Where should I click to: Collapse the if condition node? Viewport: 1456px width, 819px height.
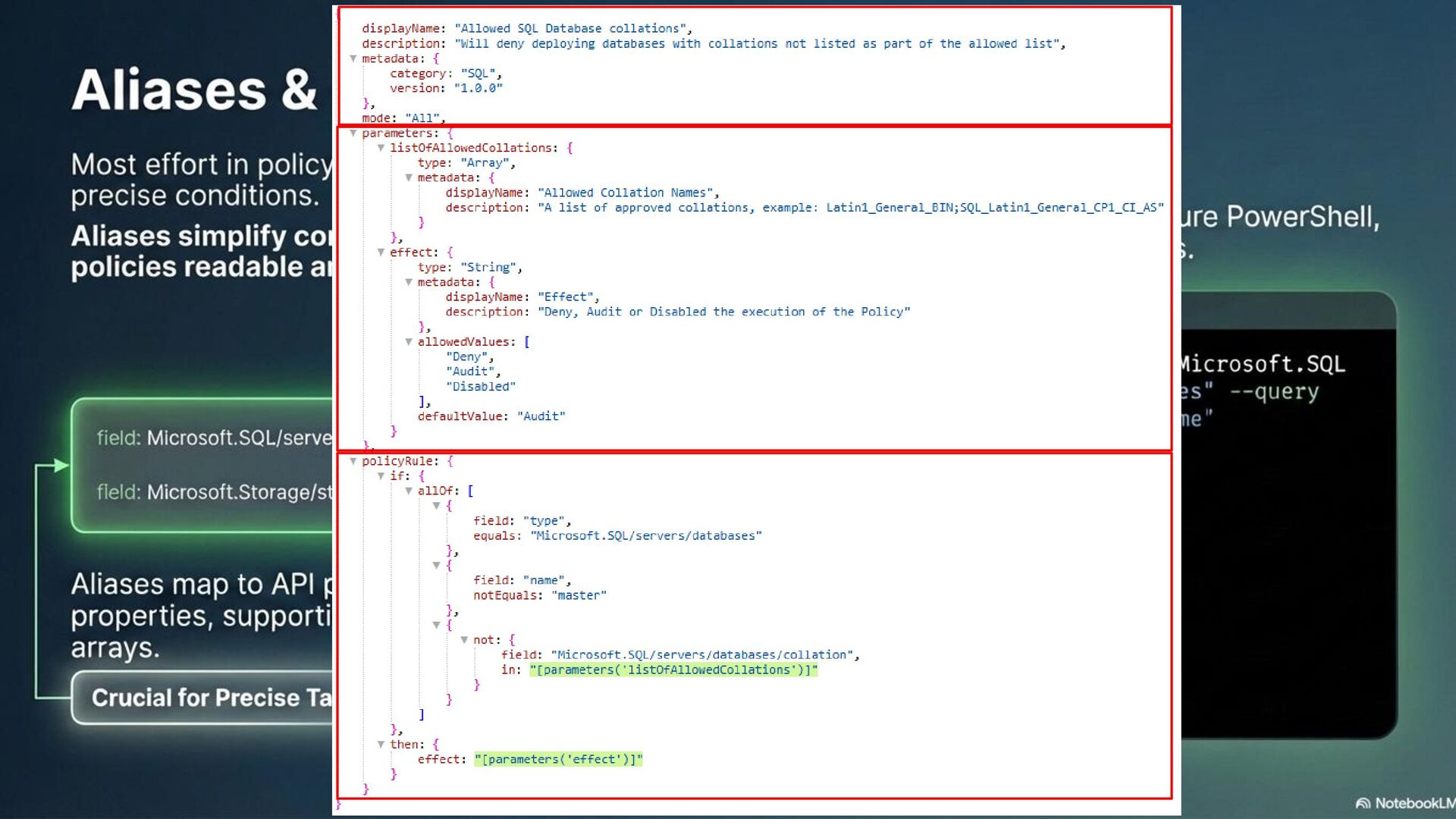pos(381,476)
